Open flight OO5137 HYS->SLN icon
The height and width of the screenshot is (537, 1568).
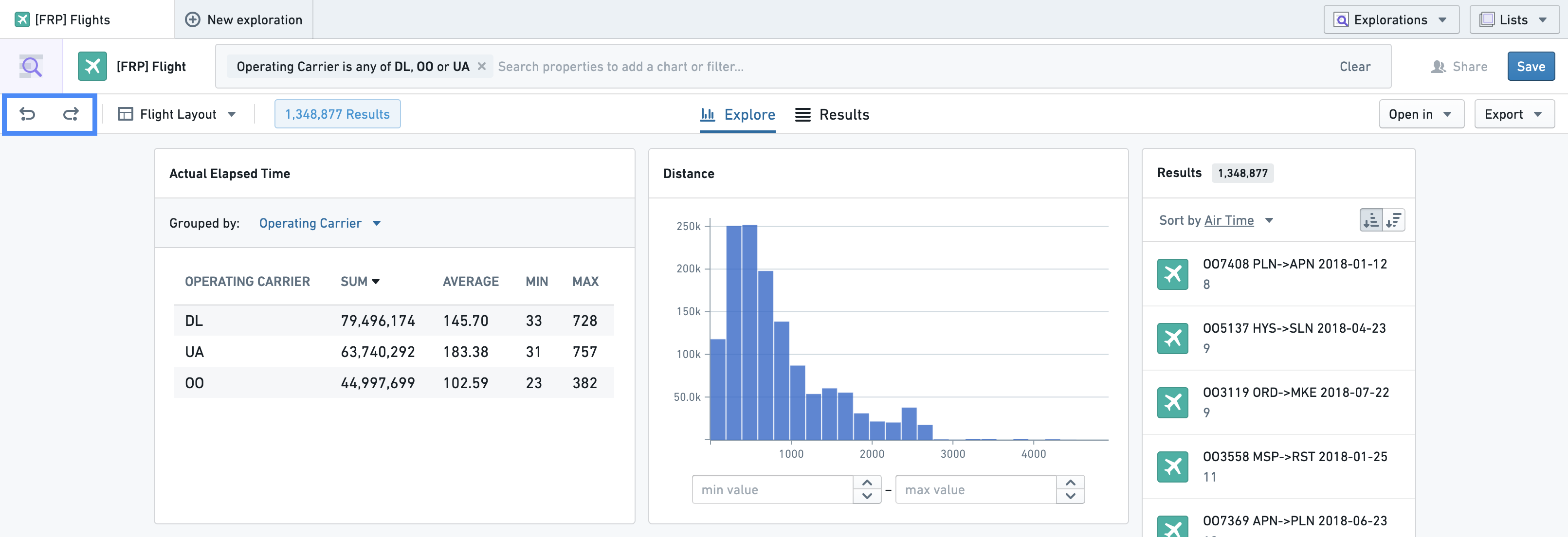click(1172, 338)
